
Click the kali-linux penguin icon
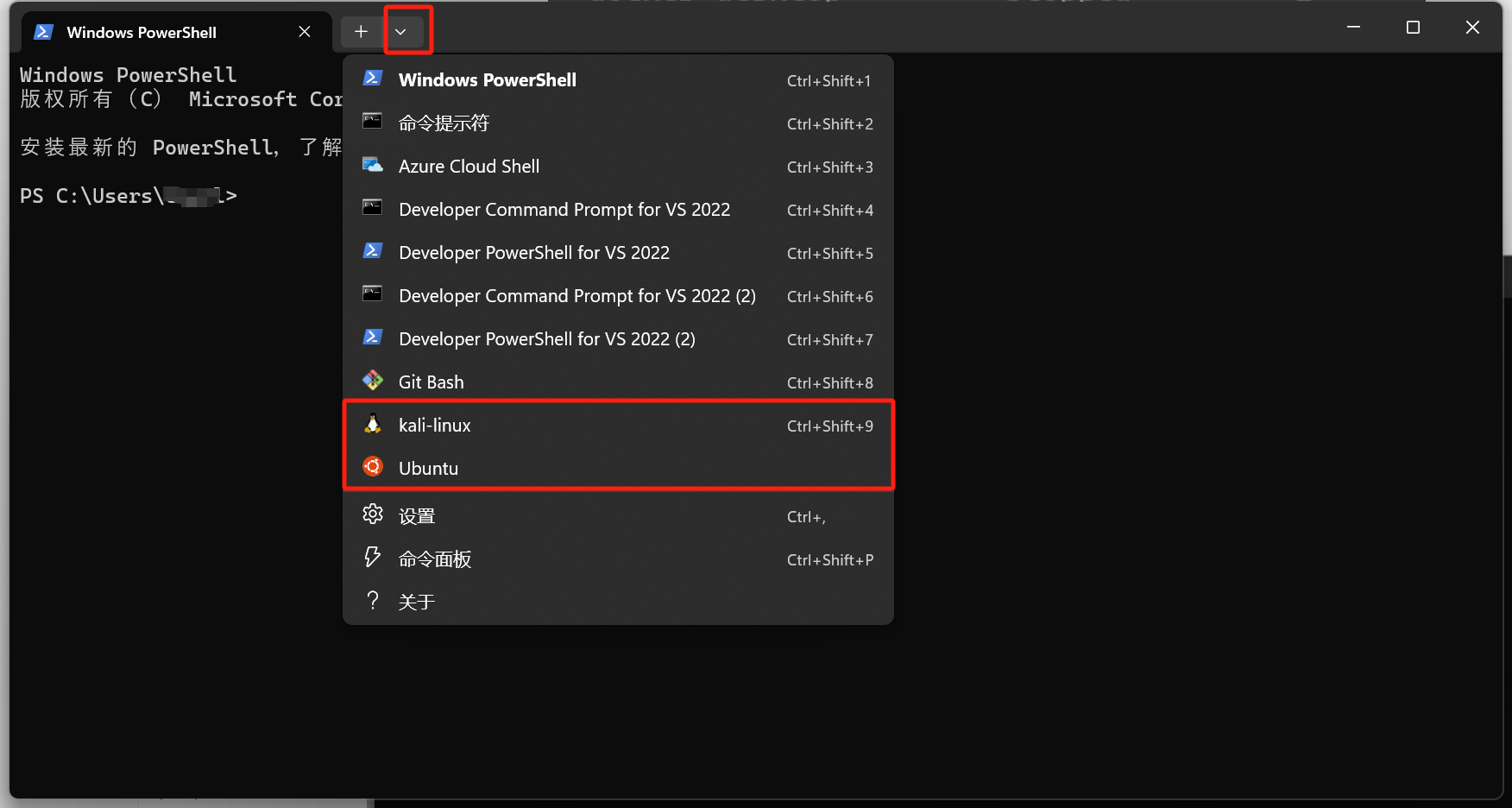[x=373, y=423]
